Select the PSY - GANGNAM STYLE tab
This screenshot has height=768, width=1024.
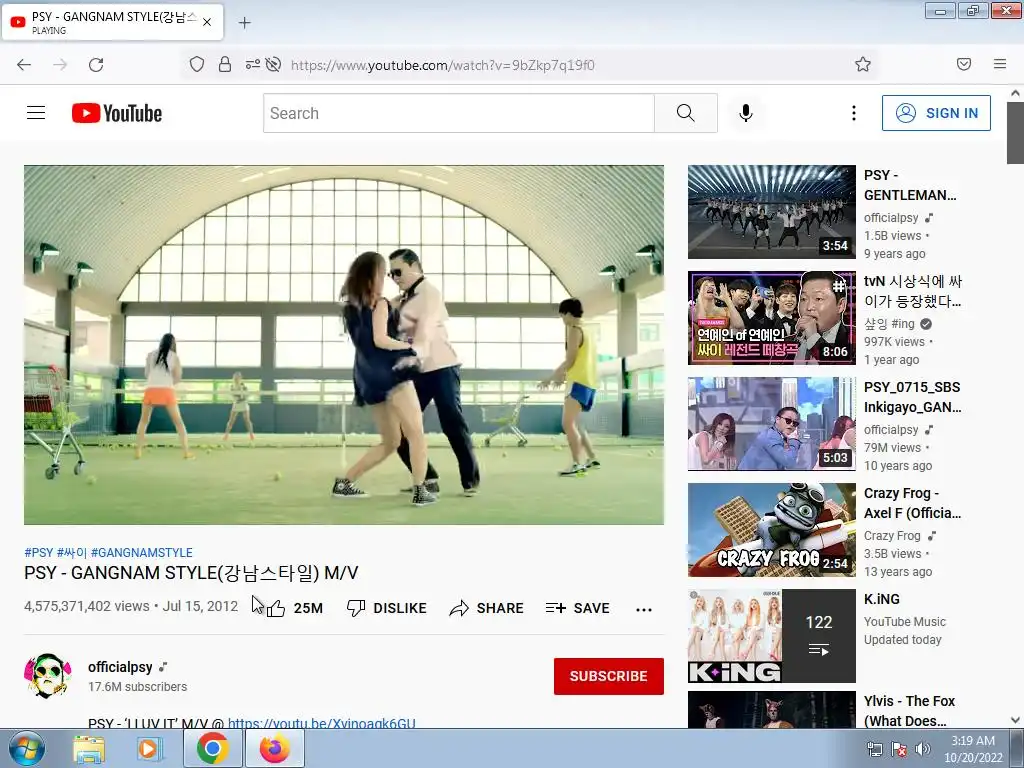coord(112,22)
